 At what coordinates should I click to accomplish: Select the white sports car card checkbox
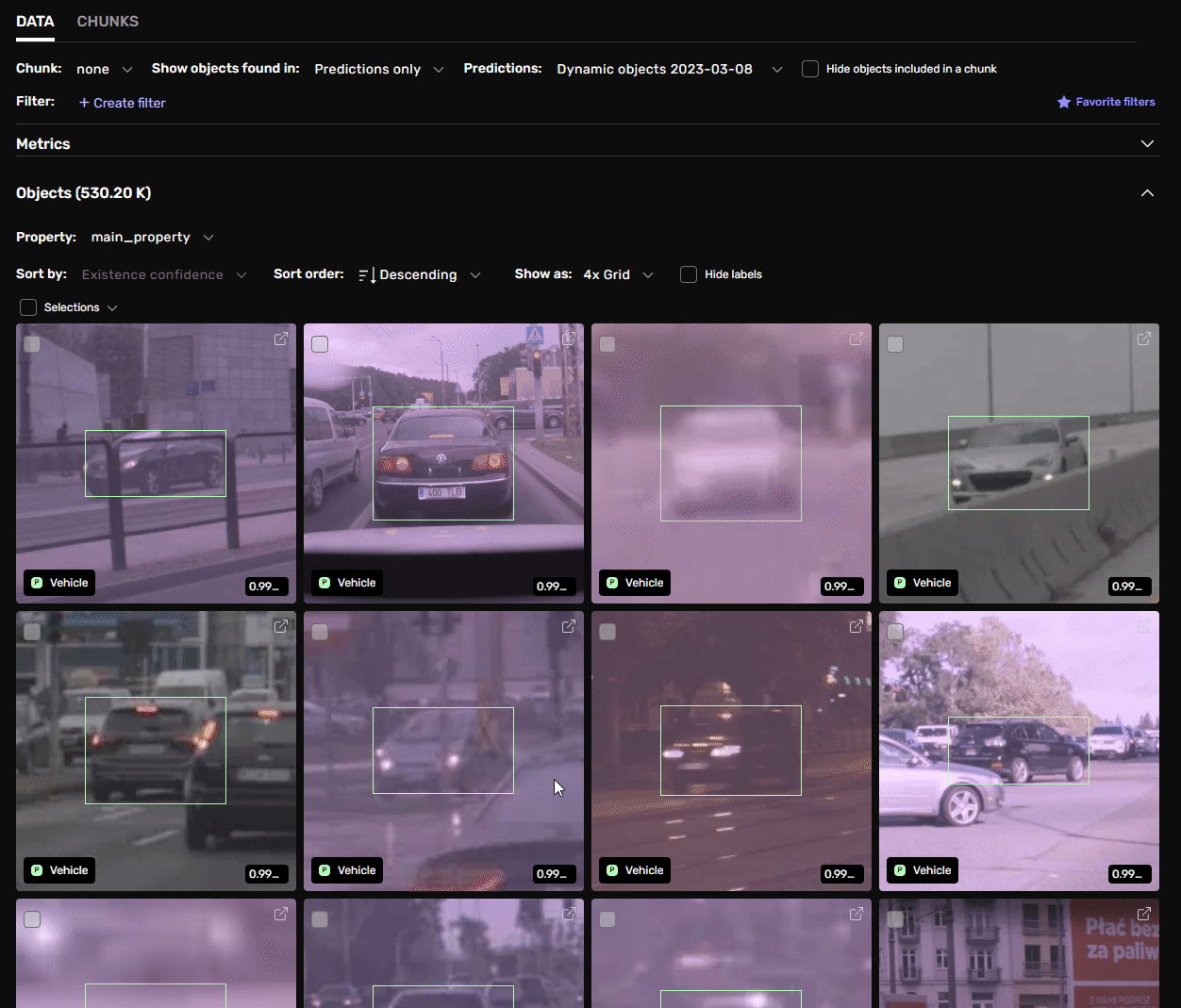pos(895,344)
